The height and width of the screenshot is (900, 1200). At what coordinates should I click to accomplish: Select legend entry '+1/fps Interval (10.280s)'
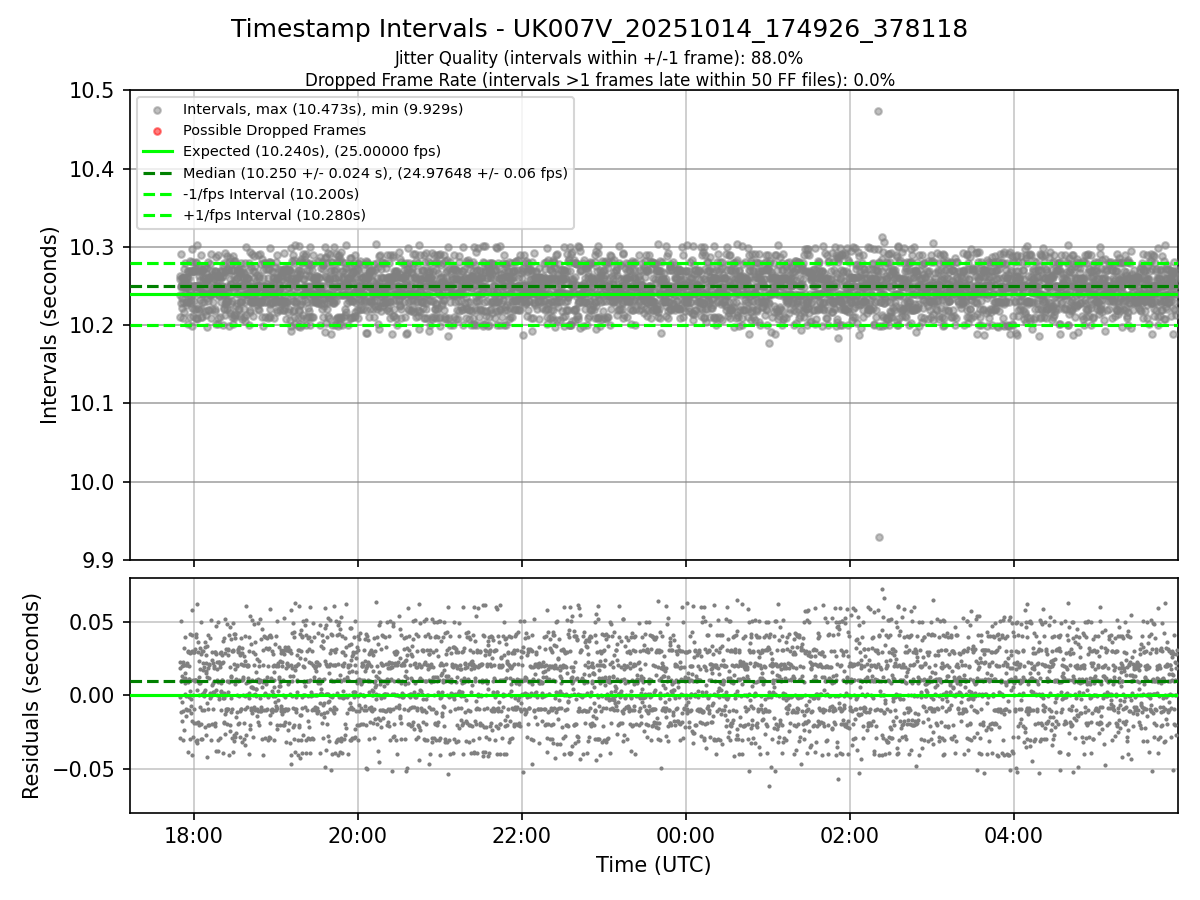274,215
